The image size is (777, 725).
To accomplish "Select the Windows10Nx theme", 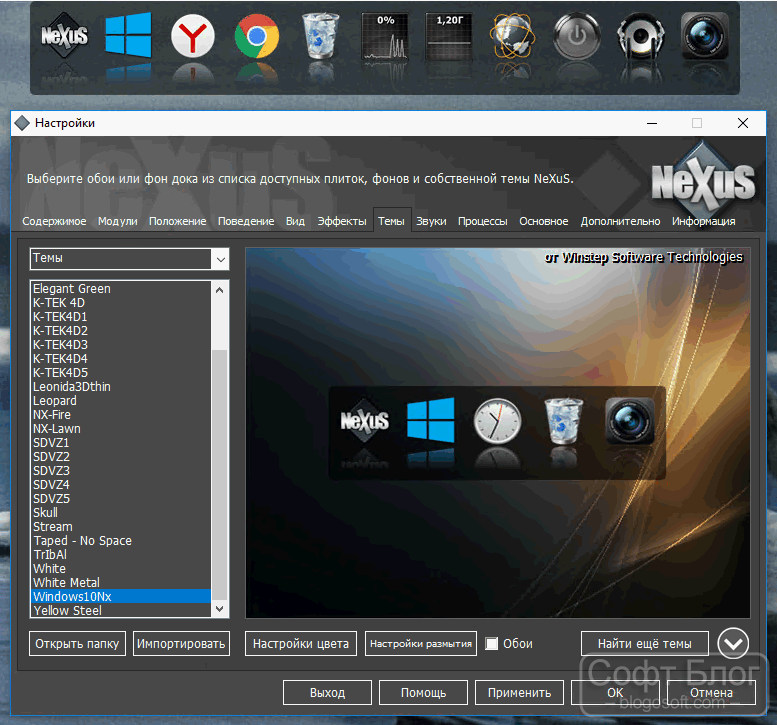I will [x=121, y=596].
